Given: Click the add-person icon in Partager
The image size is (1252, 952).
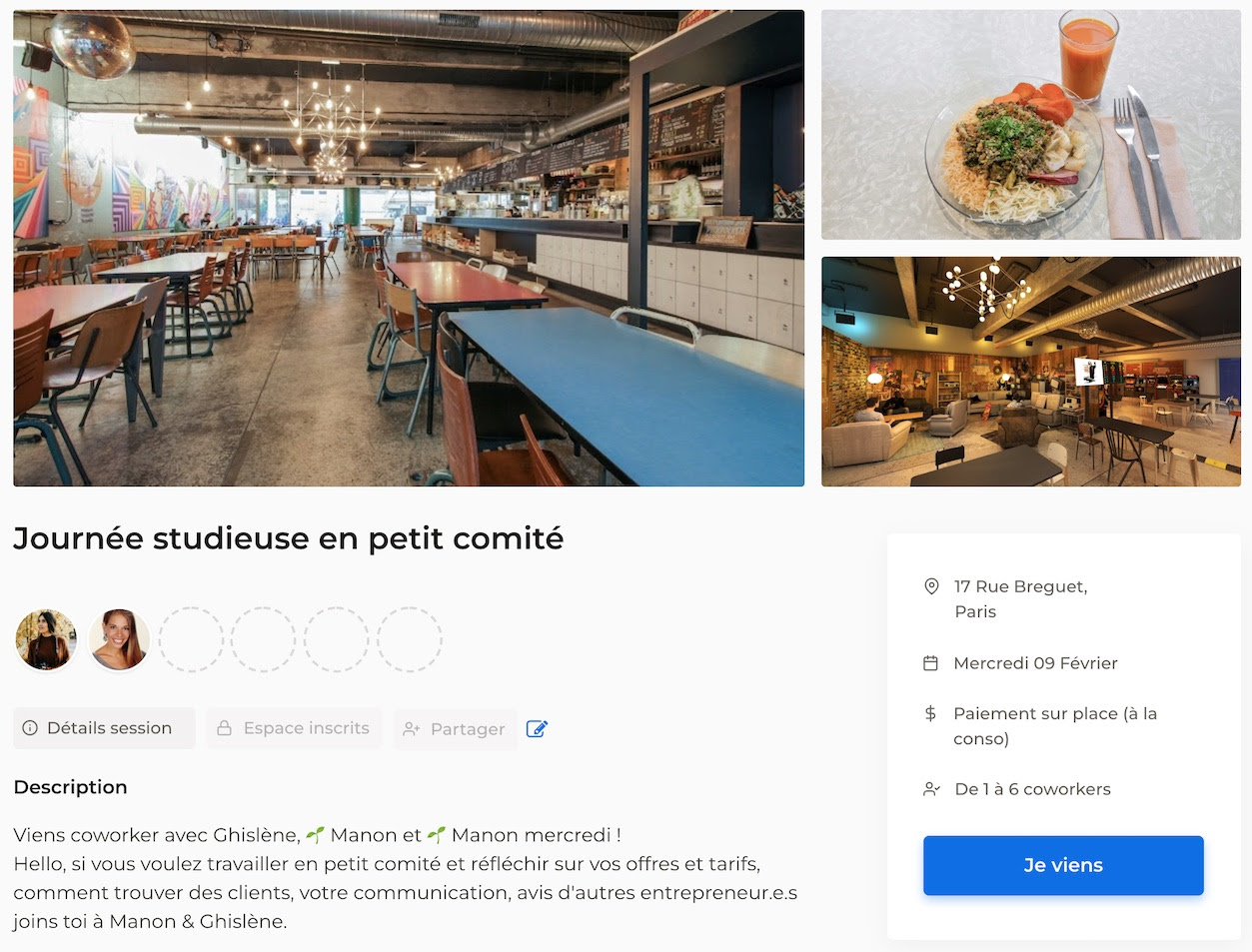Looking at the screenshot, I should (x=411, y=729).
